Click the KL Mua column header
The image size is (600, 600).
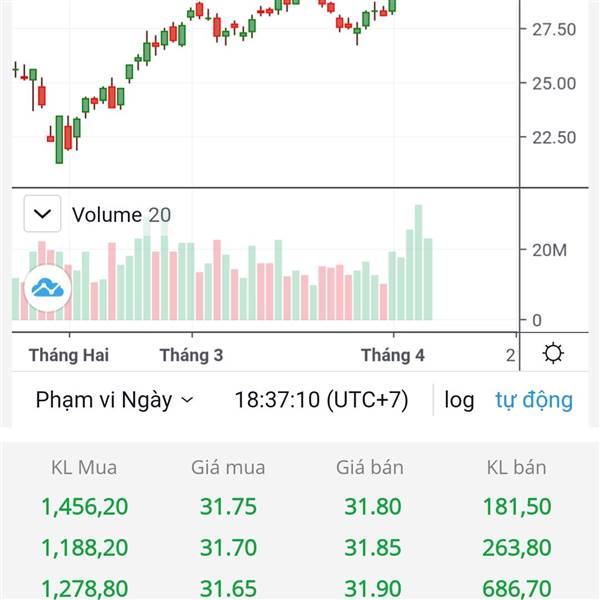click(x=84, y=468)
